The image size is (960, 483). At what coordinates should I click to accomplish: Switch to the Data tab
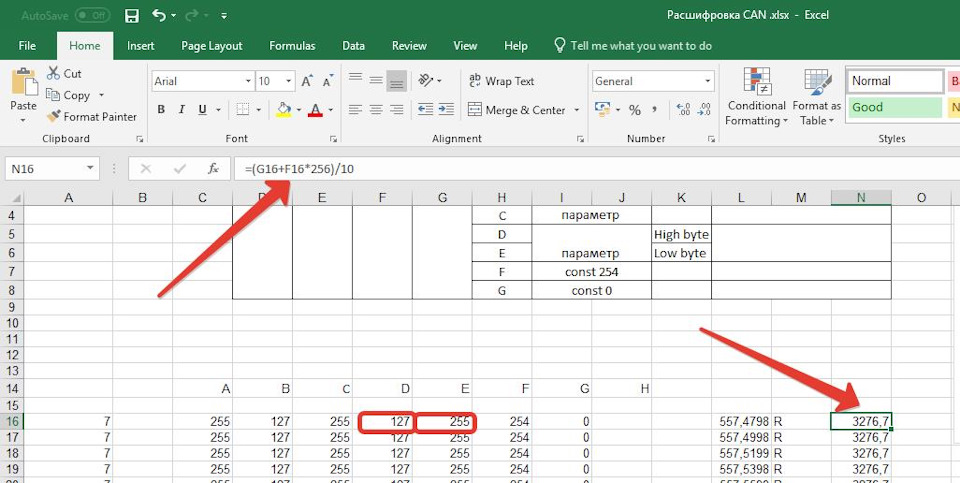tap(353, 46)
